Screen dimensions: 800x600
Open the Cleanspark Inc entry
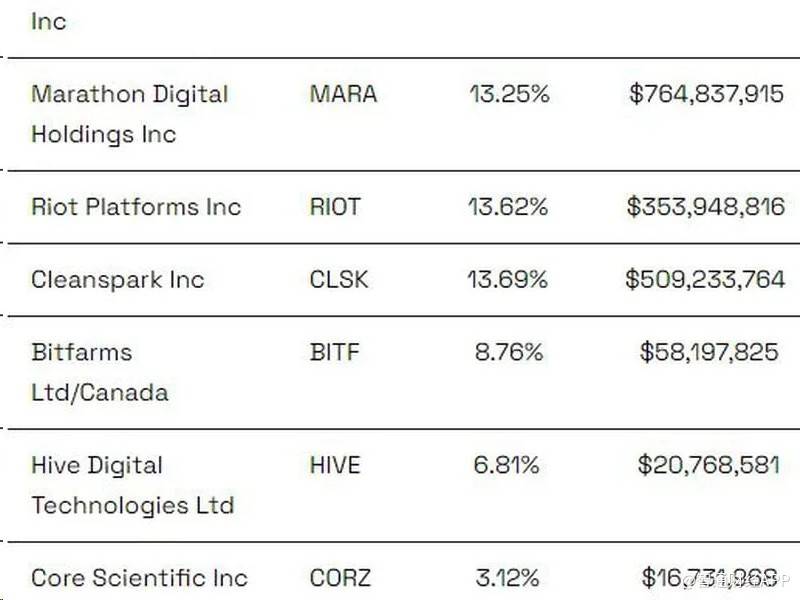pyautogui.click(x=117, y=279)
